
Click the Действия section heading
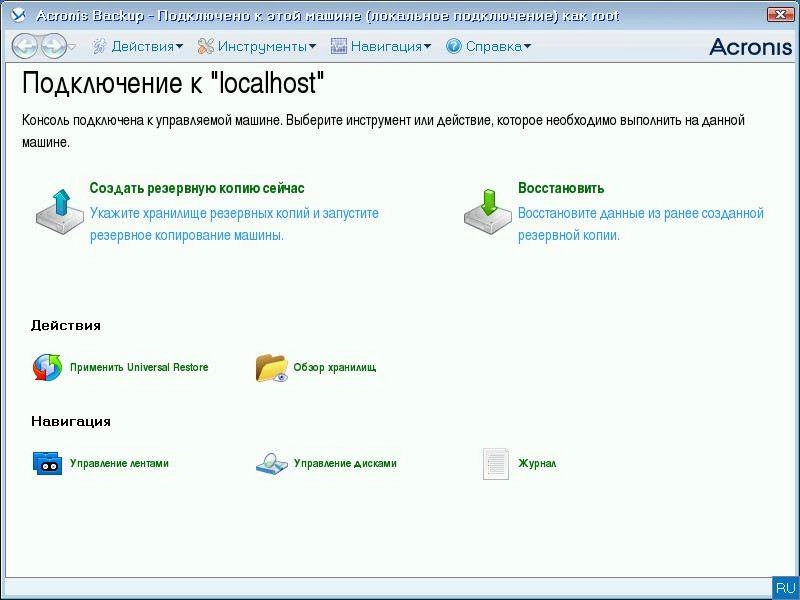click(x=66, y=326)
